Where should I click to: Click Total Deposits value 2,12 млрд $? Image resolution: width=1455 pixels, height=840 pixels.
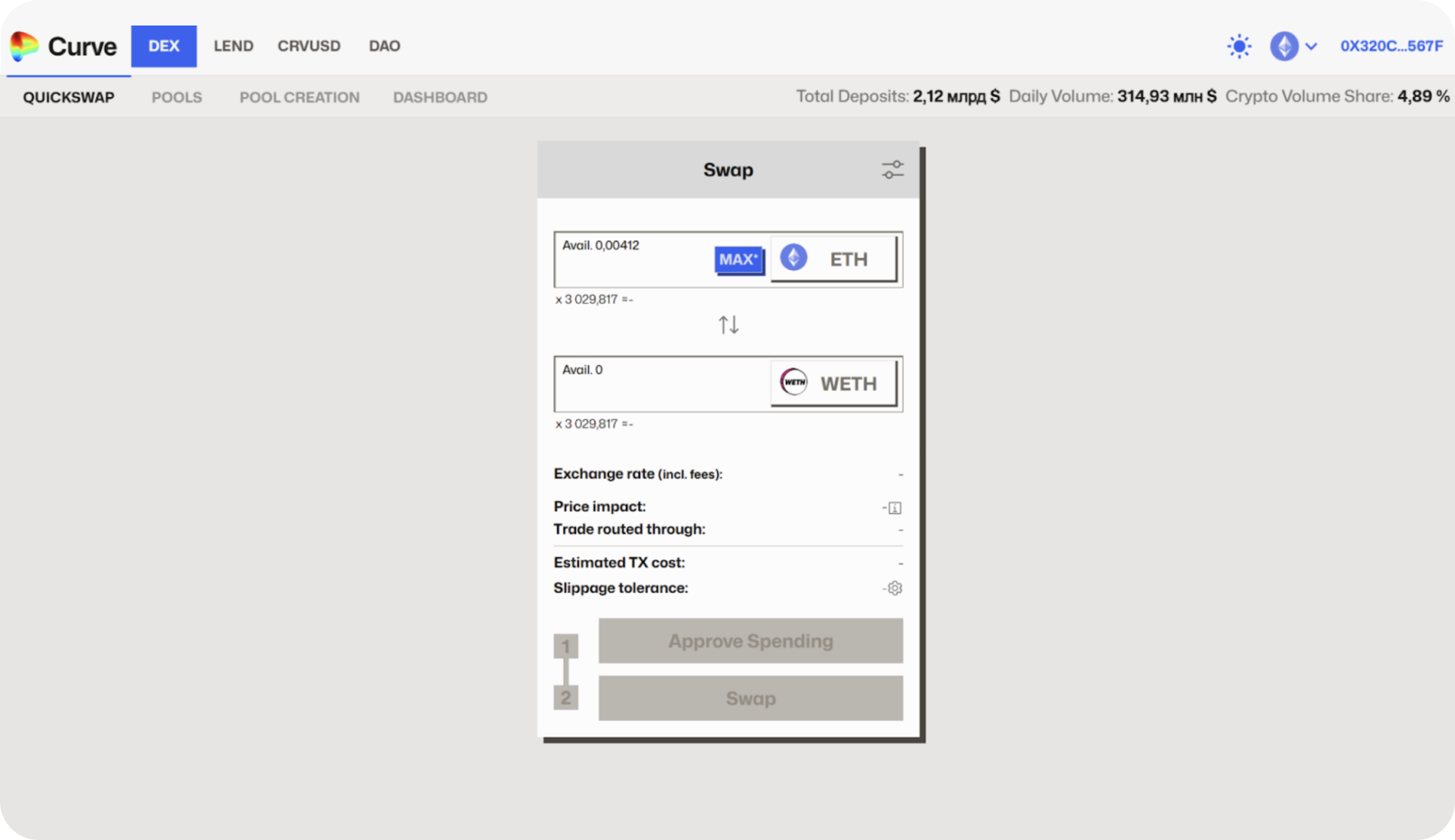tap(956, 97)
